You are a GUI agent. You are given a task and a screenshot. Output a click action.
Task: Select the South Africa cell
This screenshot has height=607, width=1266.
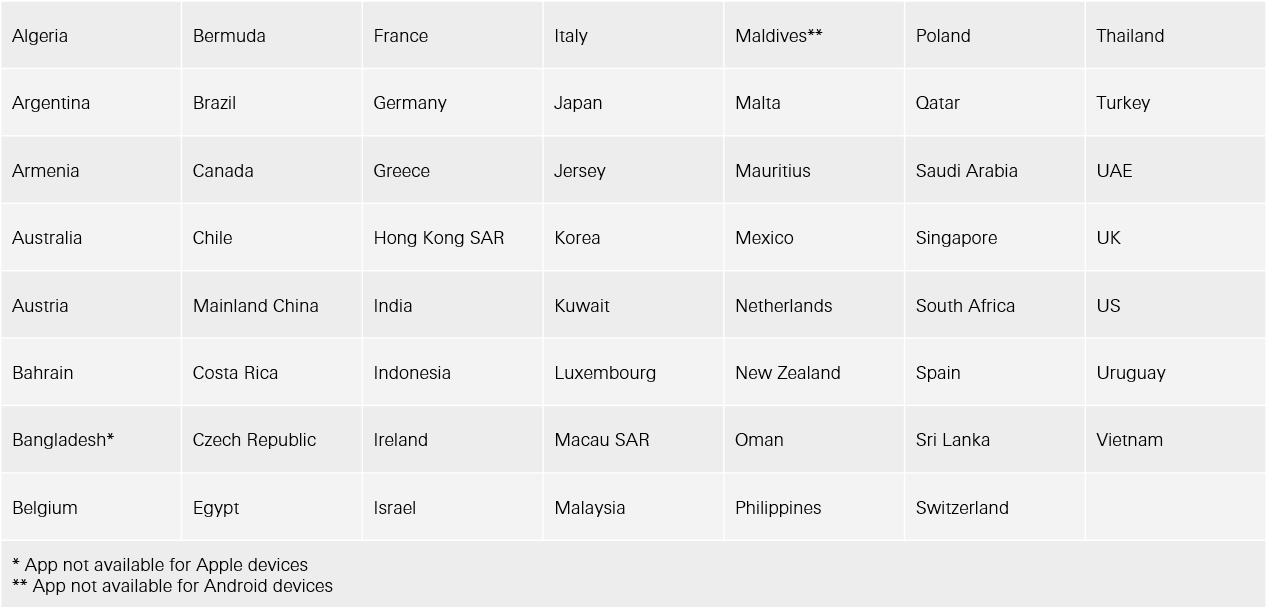click(965, 306)
